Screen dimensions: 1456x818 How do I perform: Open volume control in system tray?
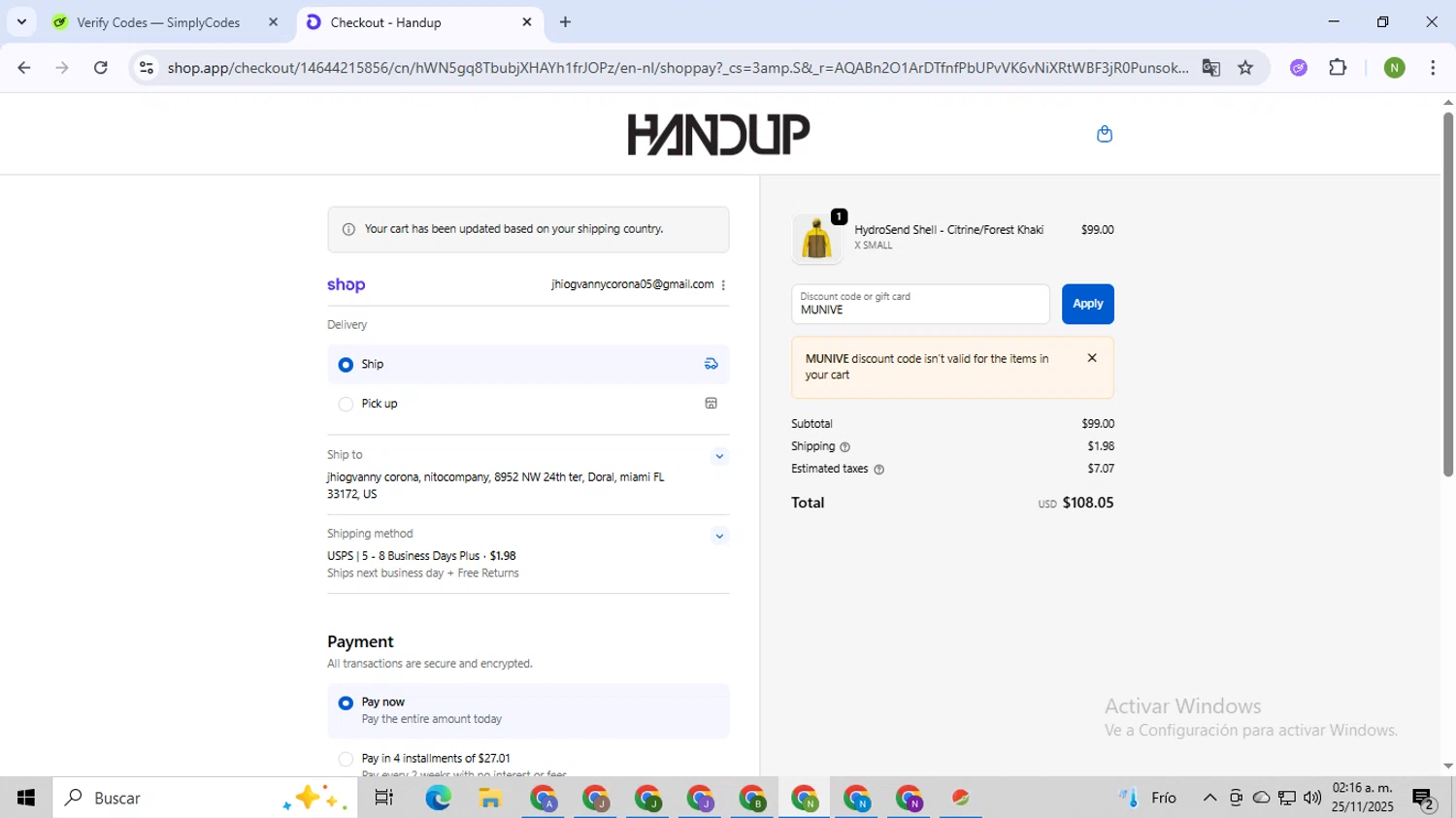click(1312, 798)
